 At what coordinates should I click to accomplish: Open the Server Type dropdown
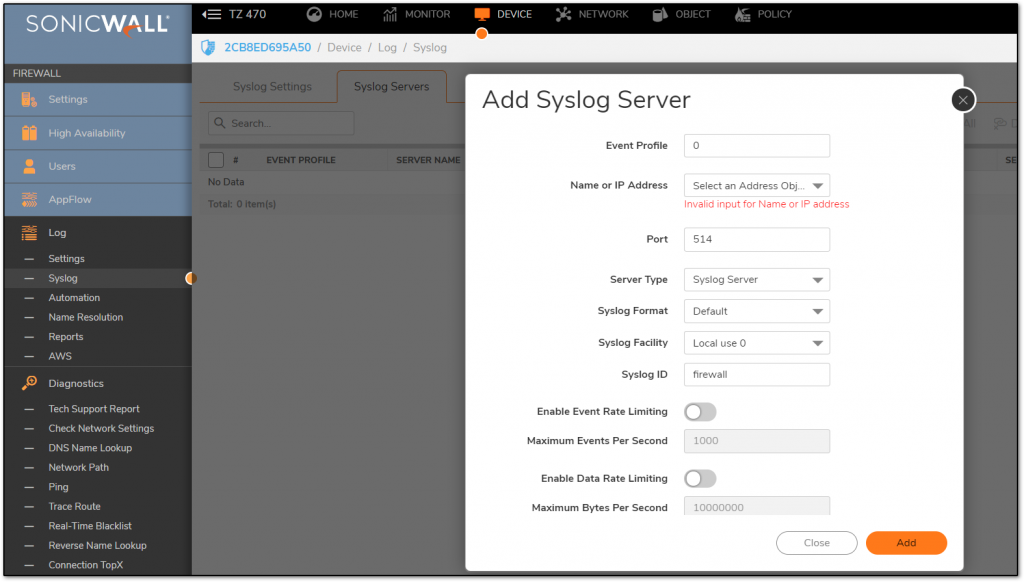pyautogui.click(x=756, y=279)
